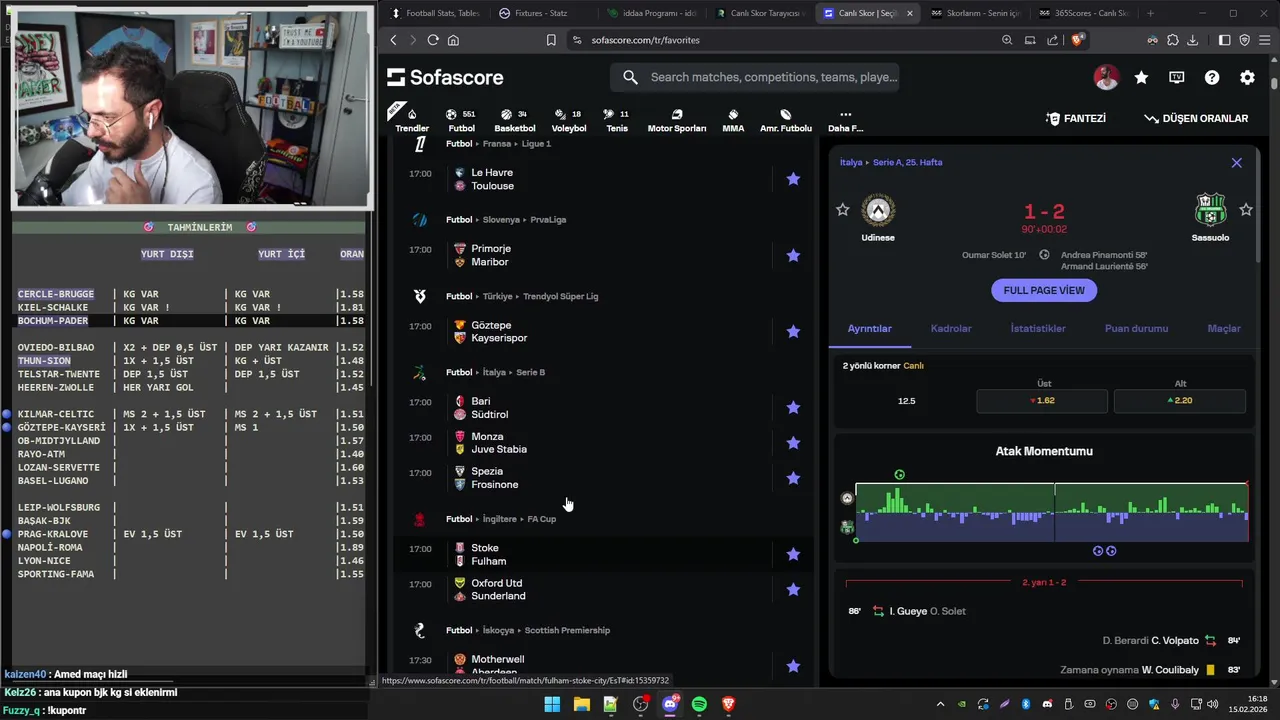Screen dimensions: 1280x720
Task: Unfavorite the Spezia vs Frosinone match
Action: 793,478
